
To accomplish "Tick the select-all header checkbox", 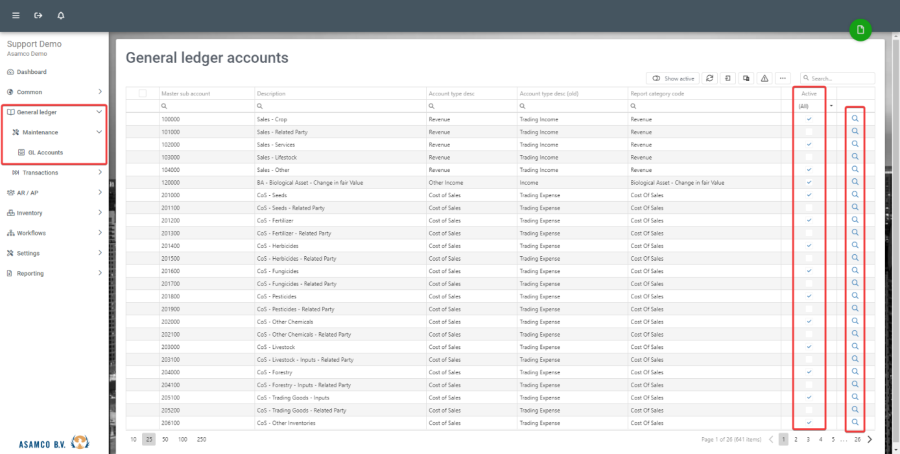I will click(142, 93).
